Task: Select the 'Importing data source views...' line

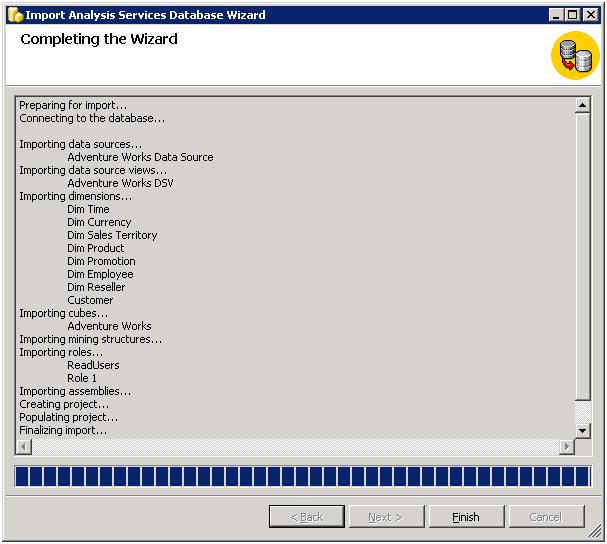Action: coord(93,170)
